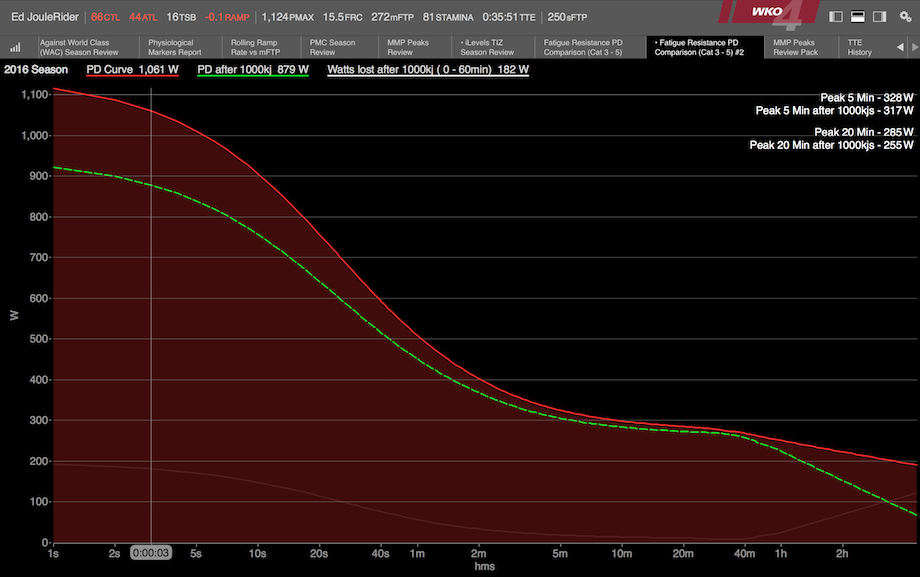
Task: Toggle the PD after 1000kj legend series
Action: 253,69
